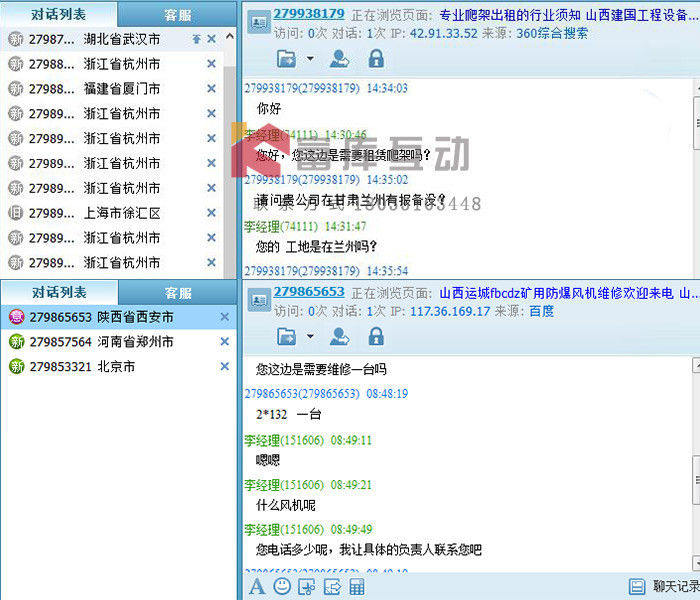Select conversation 福建省厦门市
The width and height of the screenshot is (700, 600).
[112, 89]
